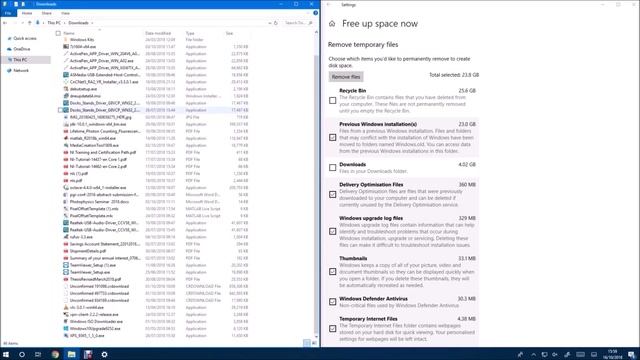Uncheck Previous Windows installation(s)

pos(333,138)
